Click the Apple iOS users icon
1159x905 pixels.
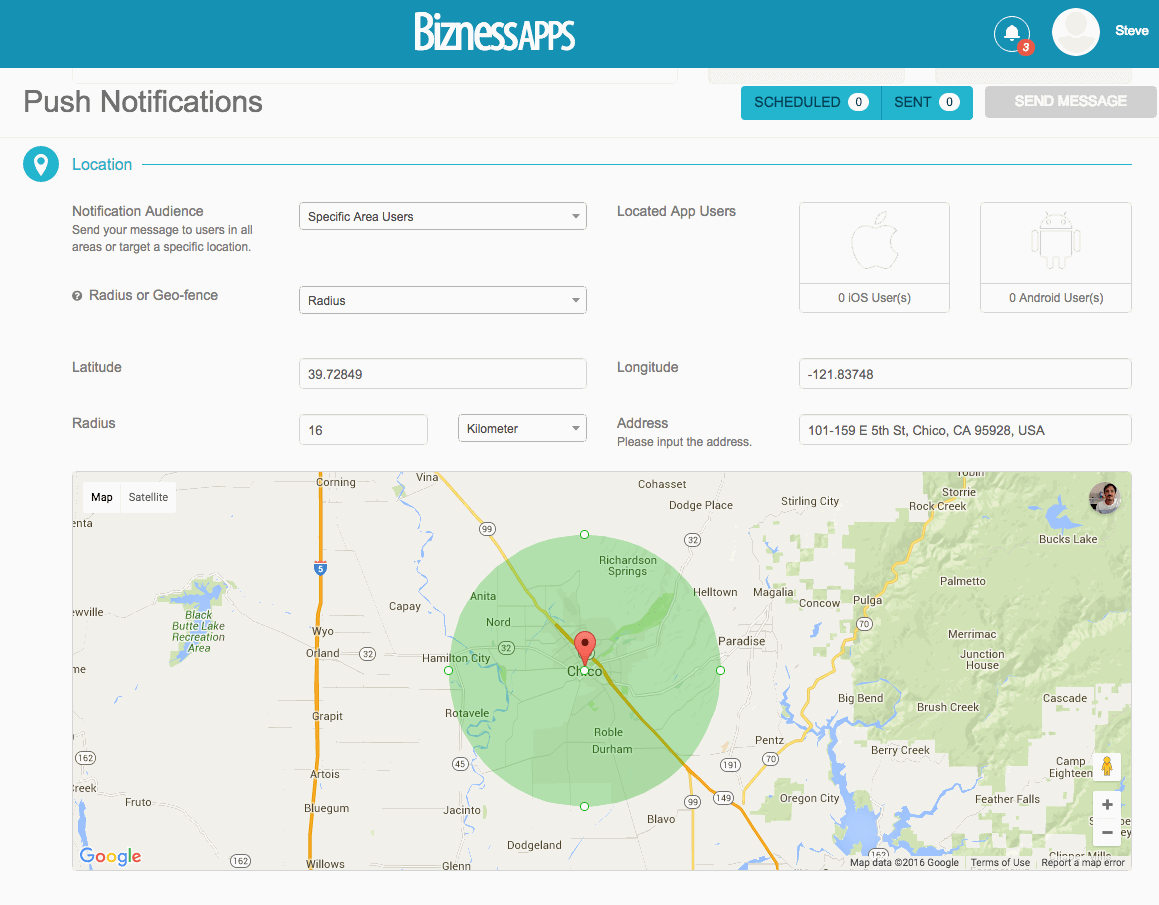[874, 242]
